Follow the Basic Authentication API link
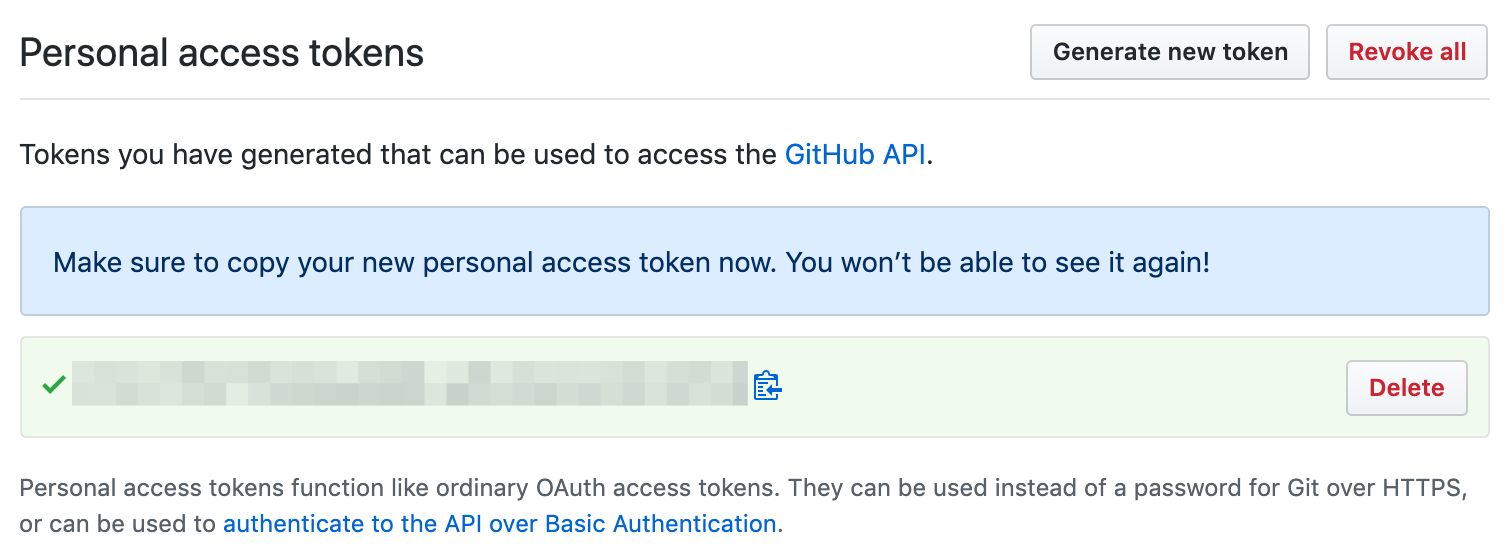 (x=499, y=524)
